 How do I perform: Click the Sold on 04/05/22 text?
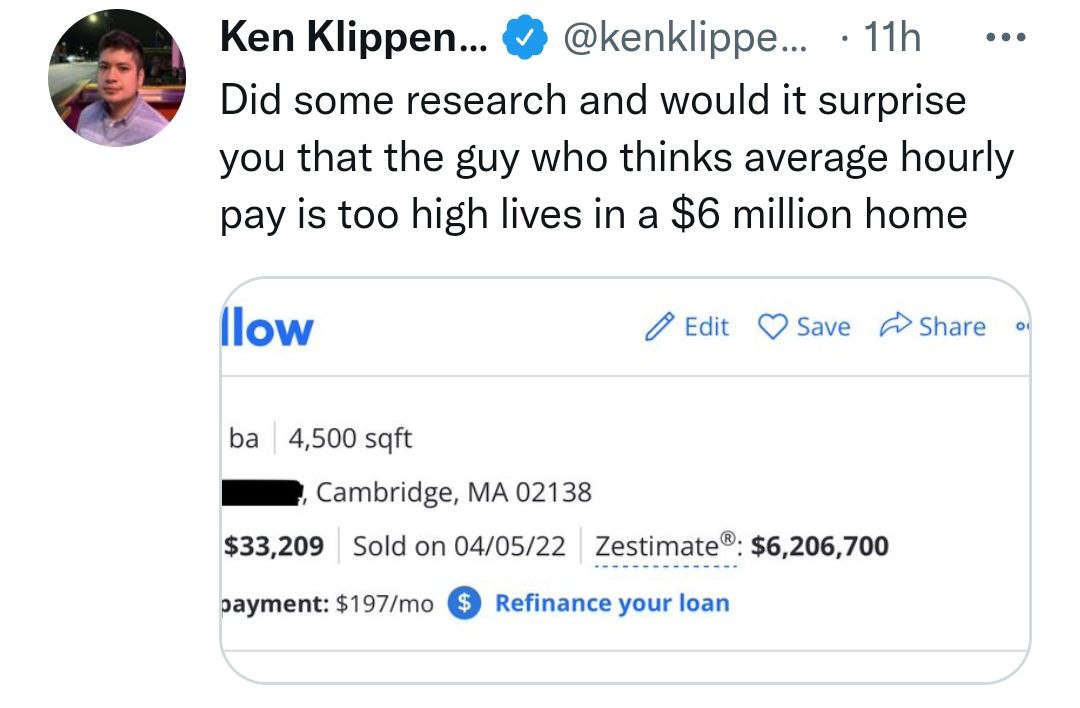pyautogui.click(x=459, y=547)
